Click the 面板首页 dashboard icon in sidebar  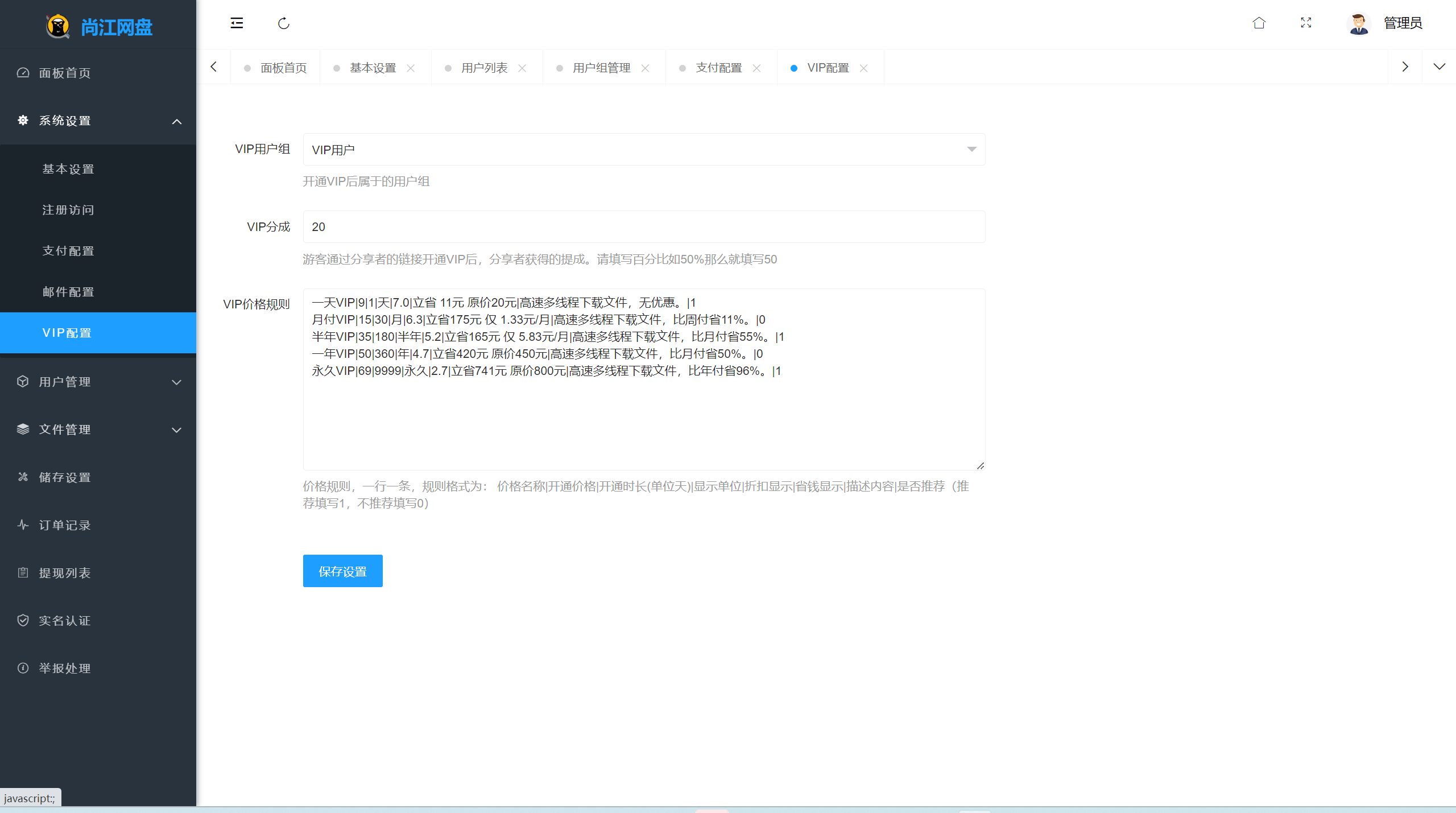pyautogui.click(x=23, y=73)
